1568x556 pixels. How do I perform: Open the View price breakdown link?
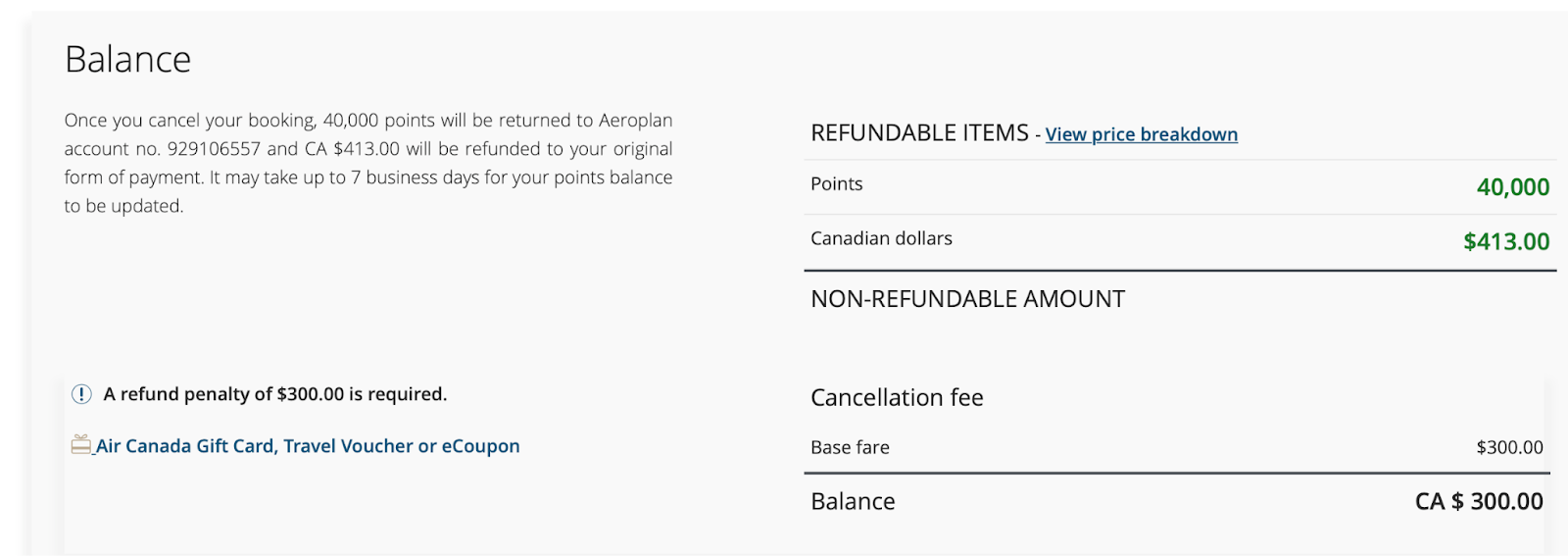[1141, 134]
